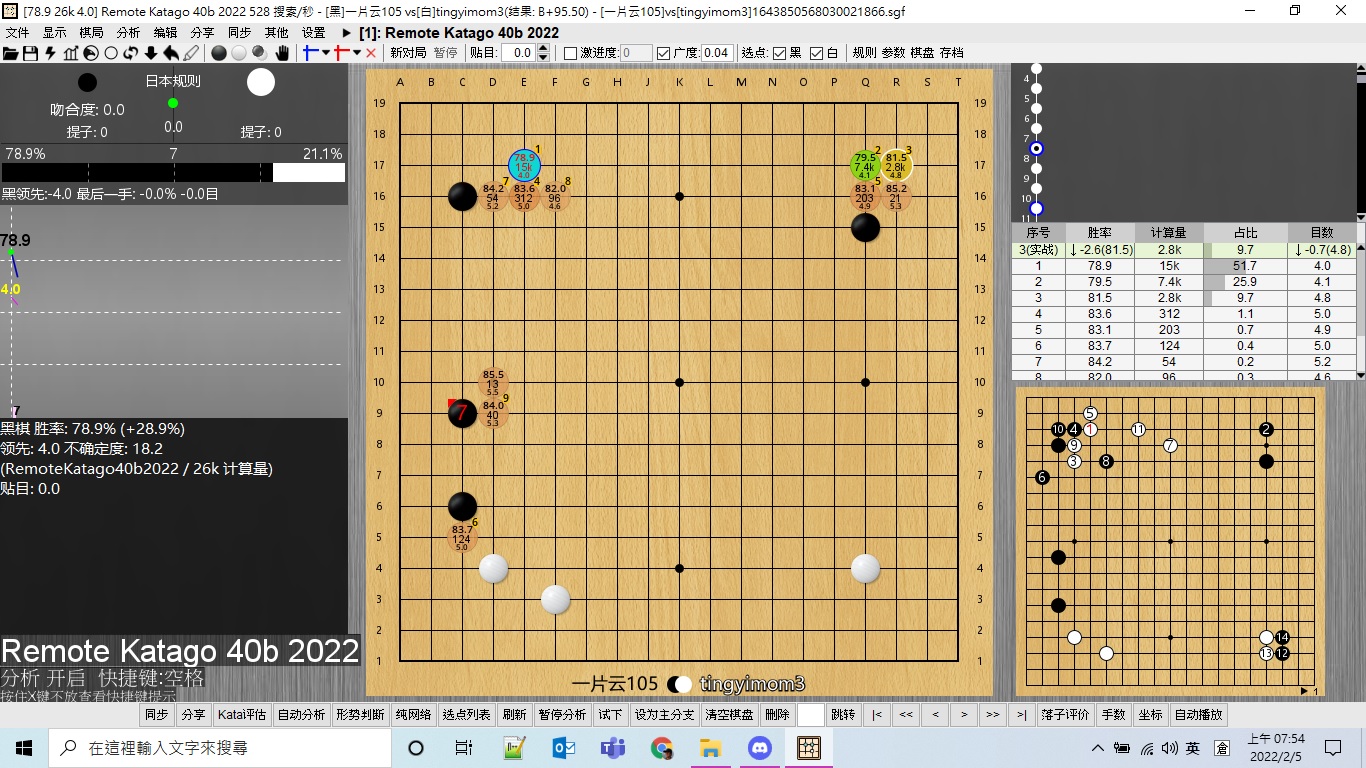The image size is (1366, 768).
Task: Go forward ten moves with >> button
Action: coord(992,715)
